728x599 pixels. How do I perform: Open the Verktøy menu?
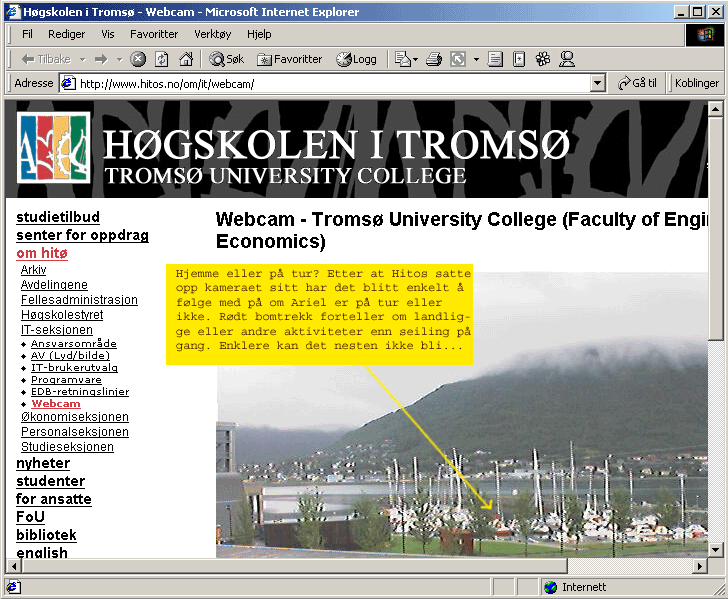click(x=212, y=34)
